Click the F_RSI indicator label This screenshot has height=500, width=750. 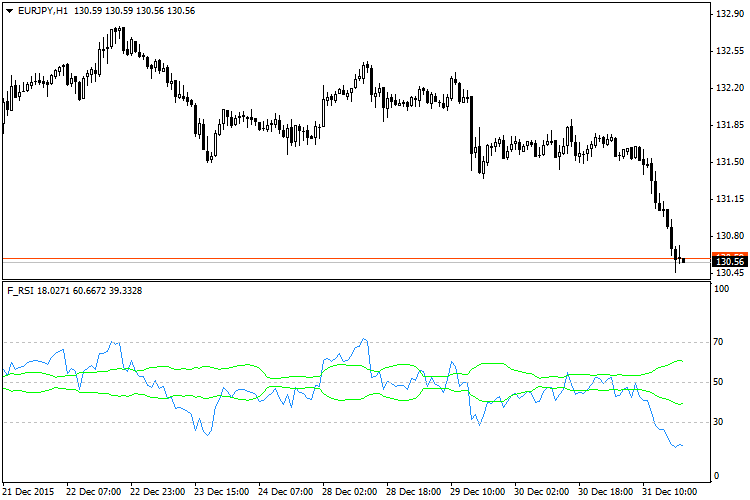(19, 290)
